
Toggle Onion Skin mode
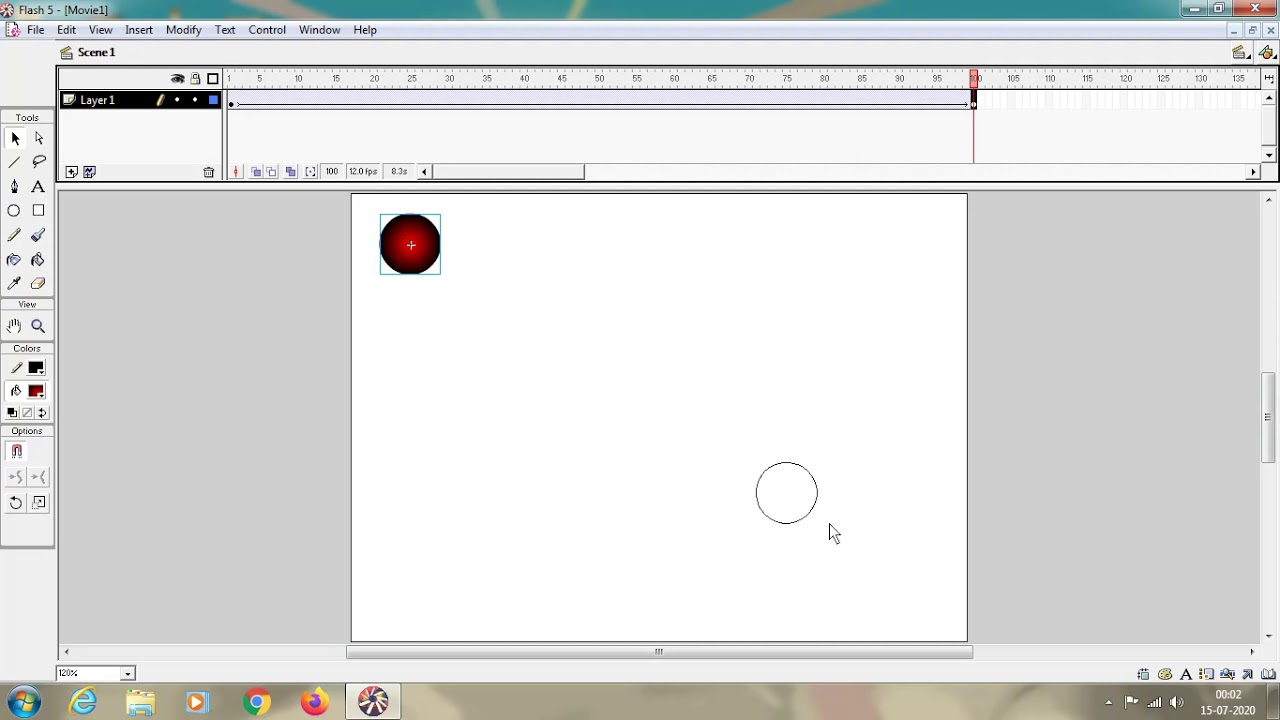coord(255,172)
